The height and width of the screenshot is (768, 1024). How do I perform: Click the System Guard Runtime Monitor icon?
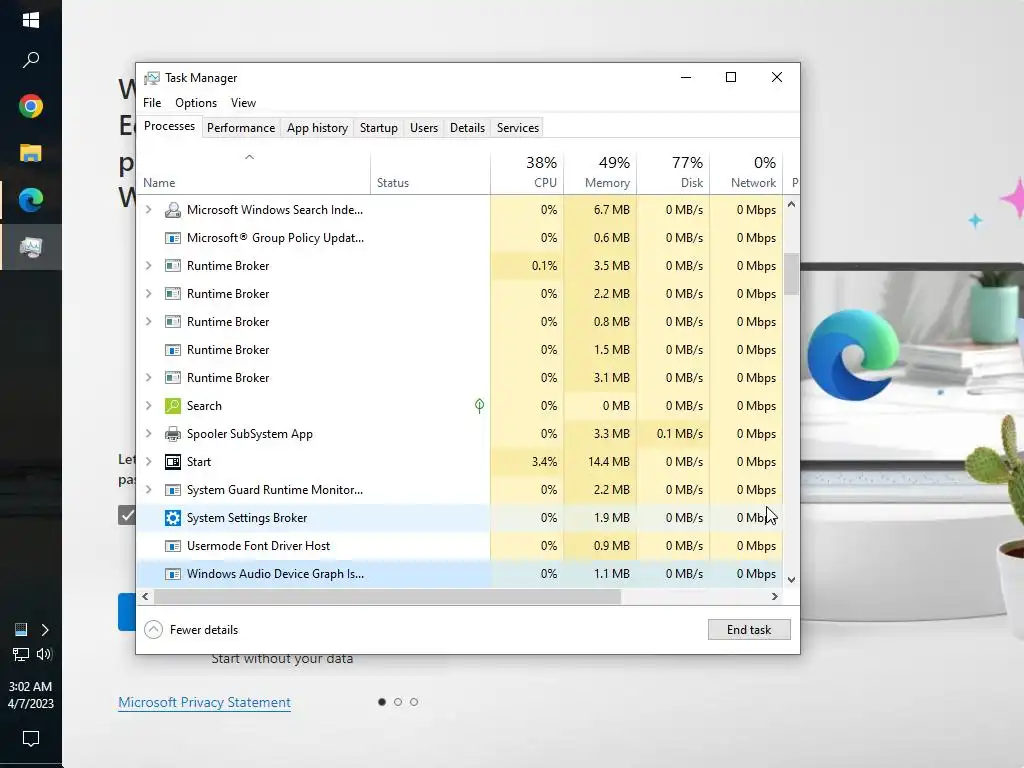coord(172,490)
